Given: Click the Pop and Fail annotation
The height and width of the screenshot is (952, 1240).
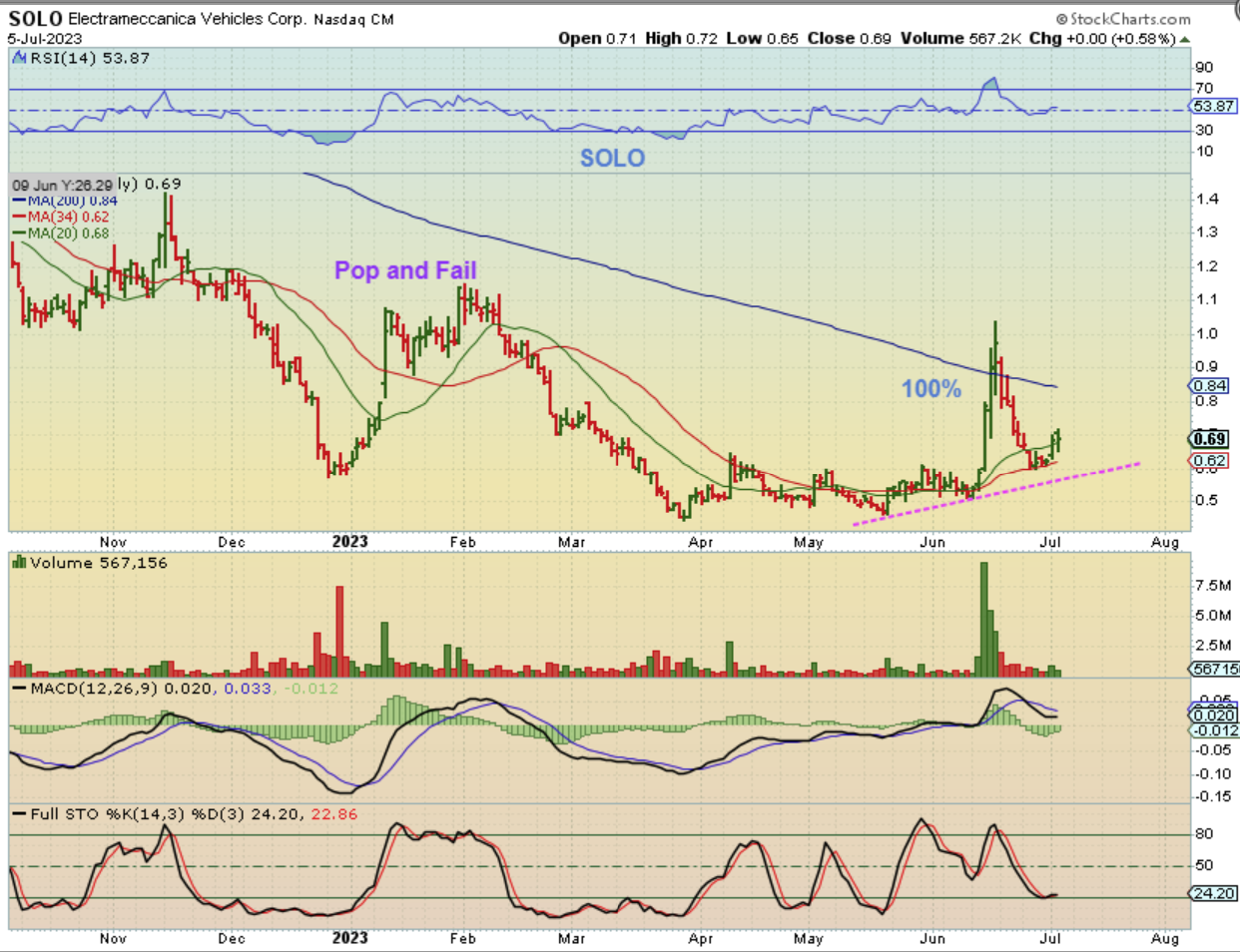Looking at the screenshot, I should tap(404, 270).
